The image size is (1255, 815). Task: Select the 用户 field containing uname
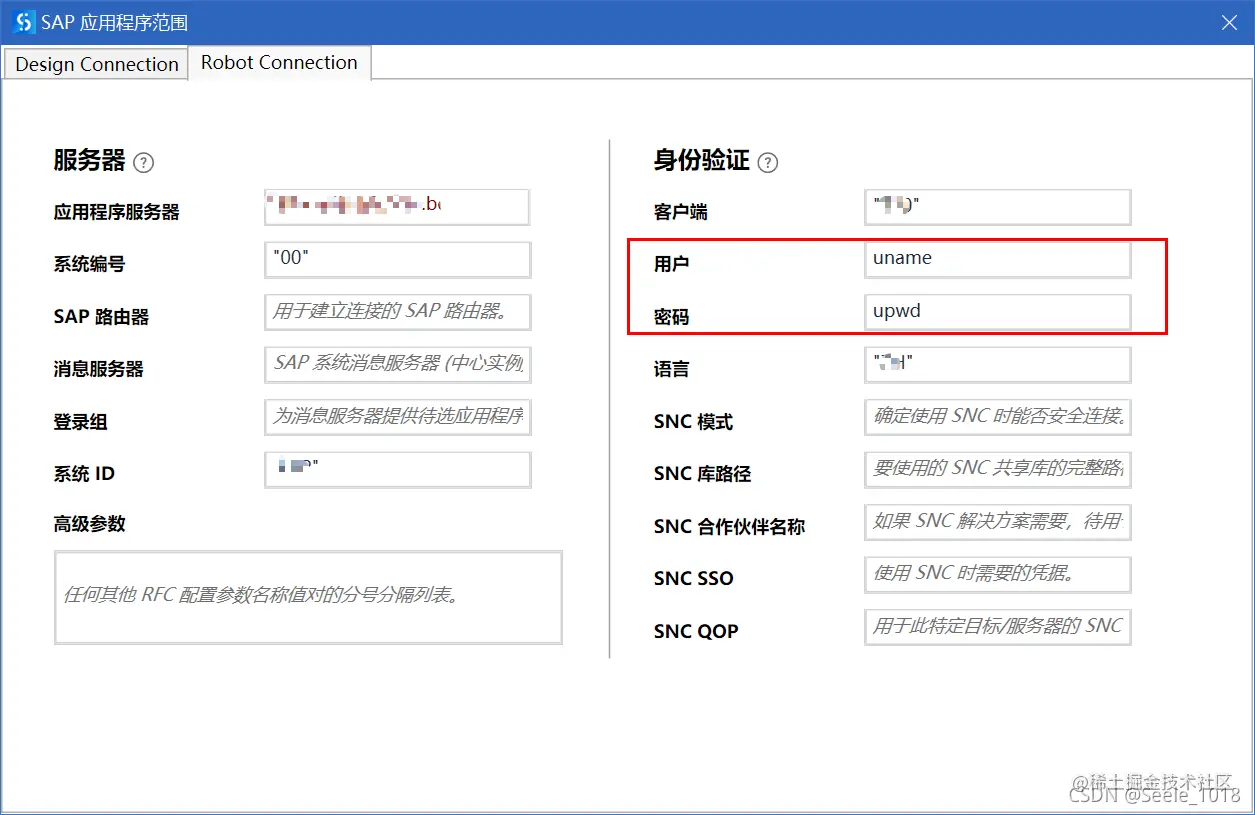(x=997, y=259)
